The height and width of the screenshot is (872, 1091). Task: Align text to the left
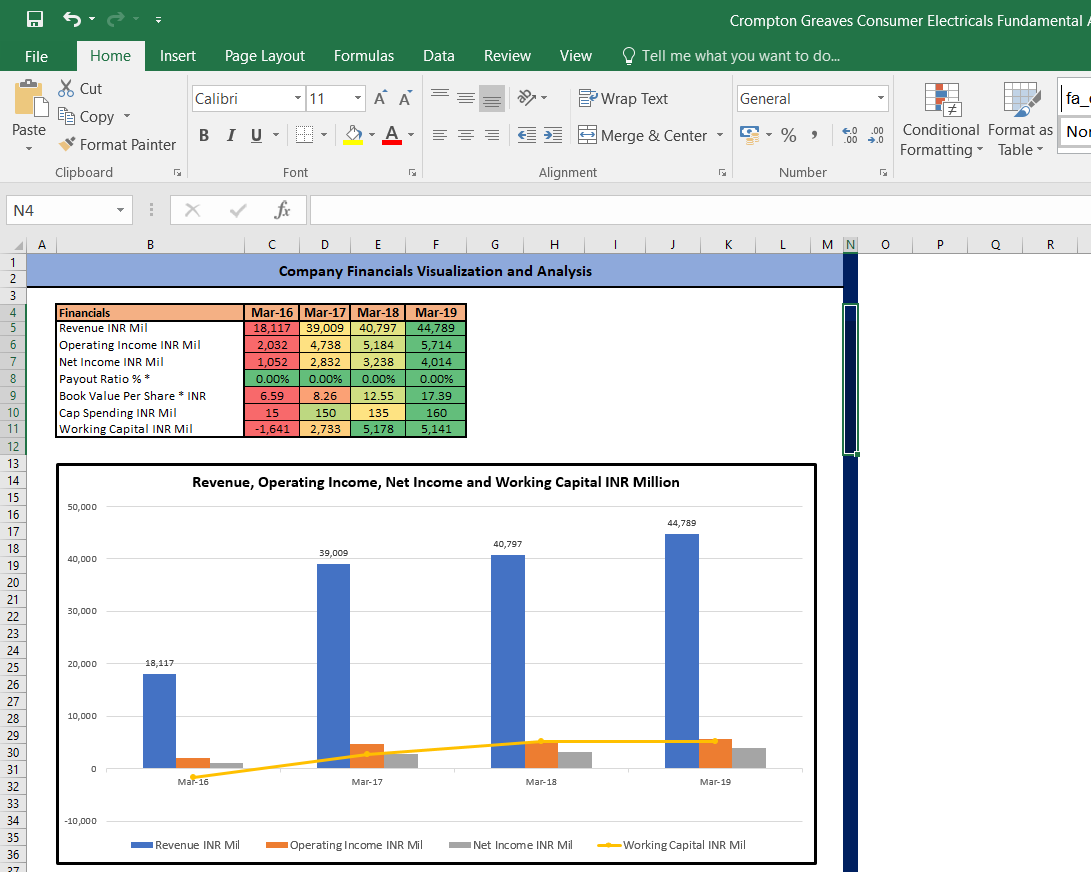tap(440, 135)
